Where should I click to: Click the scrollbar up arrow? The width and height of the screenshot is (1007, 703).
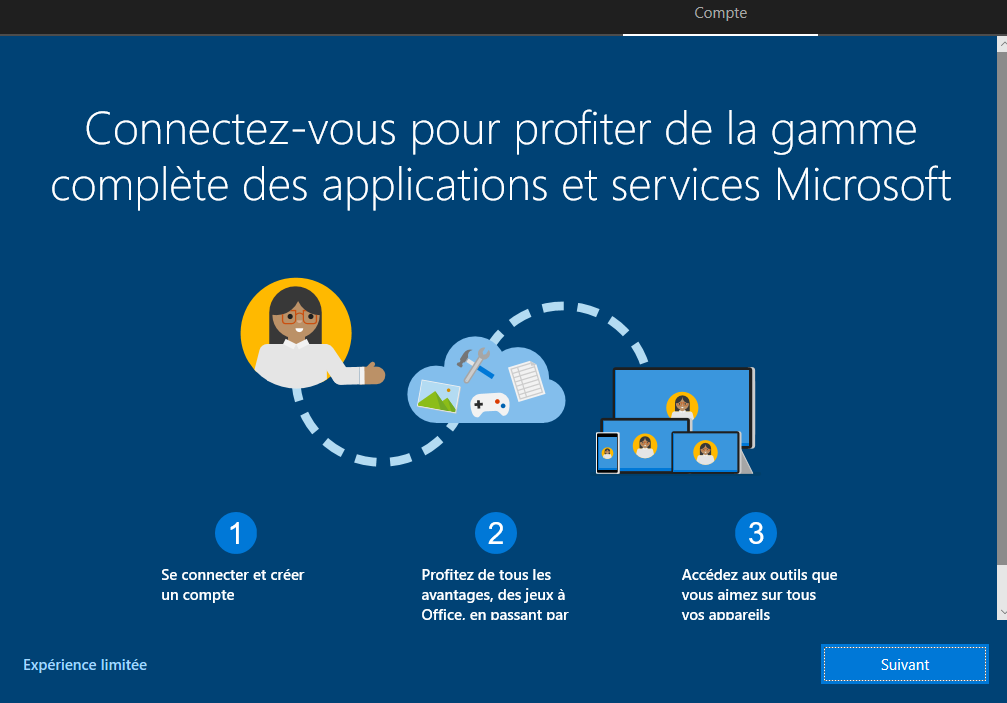(1001, 44)
